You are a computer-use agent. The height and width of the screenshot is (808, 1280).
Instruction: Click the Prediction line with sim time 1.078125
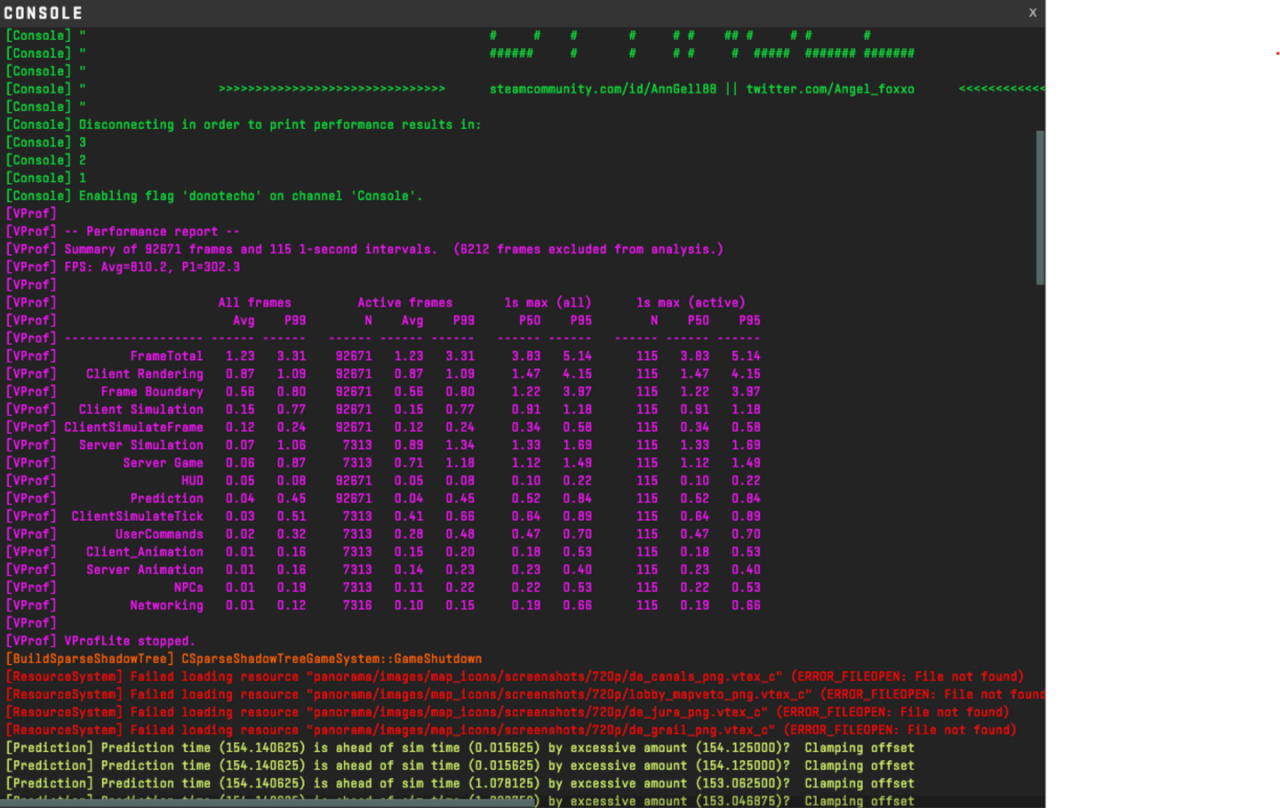(460, 783)
